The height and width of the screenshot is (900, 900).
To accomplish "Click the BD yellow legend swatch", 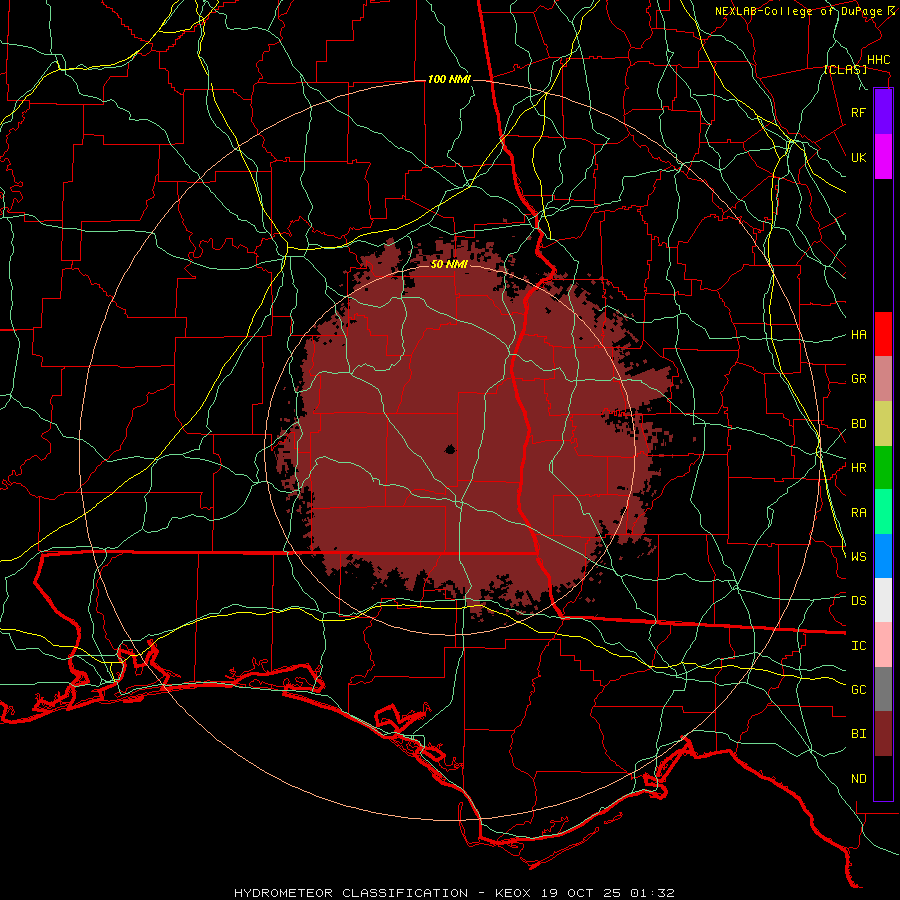I will 883,424.
